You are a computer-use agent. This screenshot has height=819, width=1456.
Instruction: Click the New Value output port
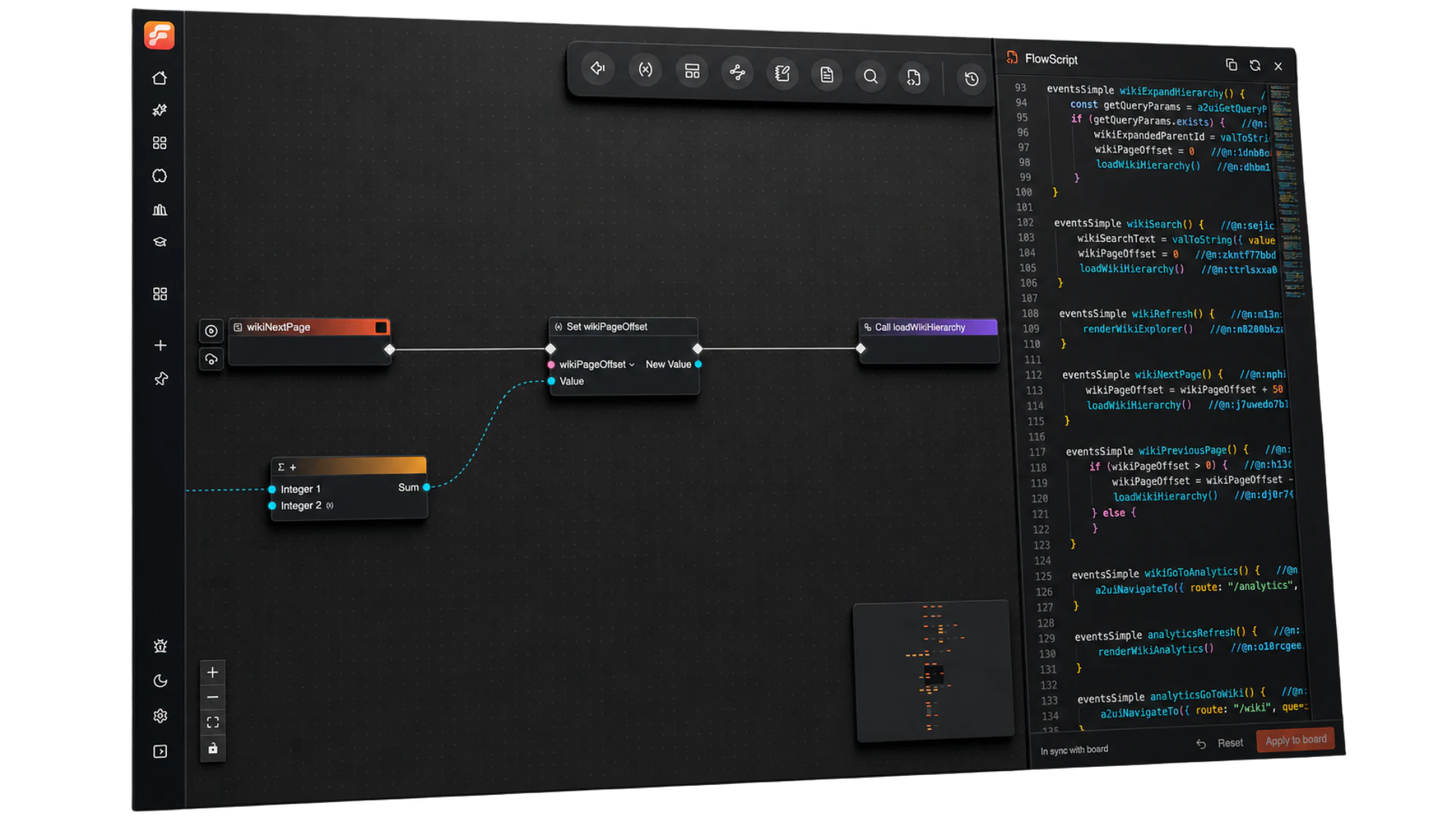(698, 365)
